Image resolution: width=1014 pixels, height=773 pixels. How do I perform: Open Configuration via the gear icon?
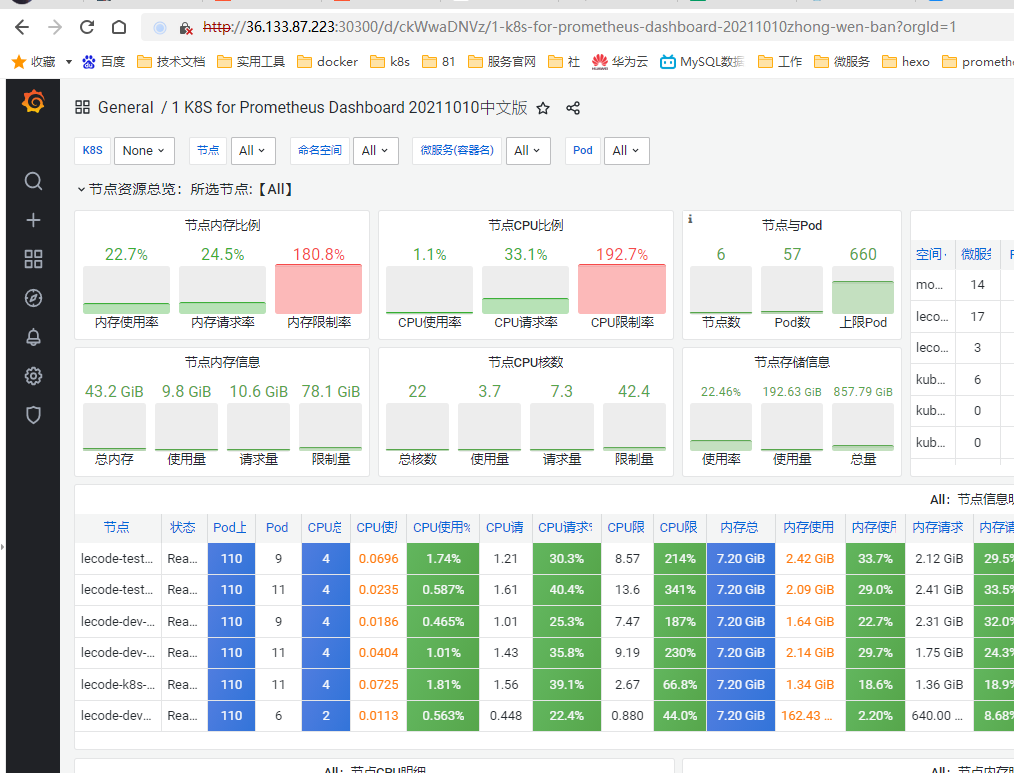coord(33,376)
